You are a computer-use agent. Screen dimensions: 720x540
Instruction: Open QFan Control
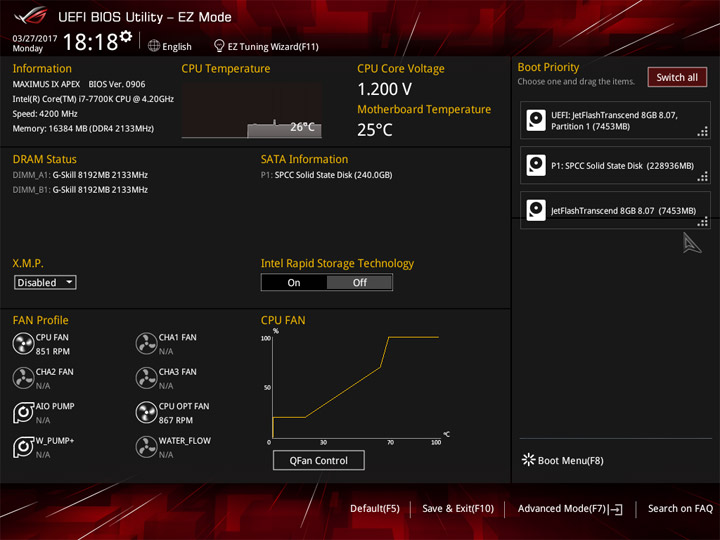click(319, 460)
